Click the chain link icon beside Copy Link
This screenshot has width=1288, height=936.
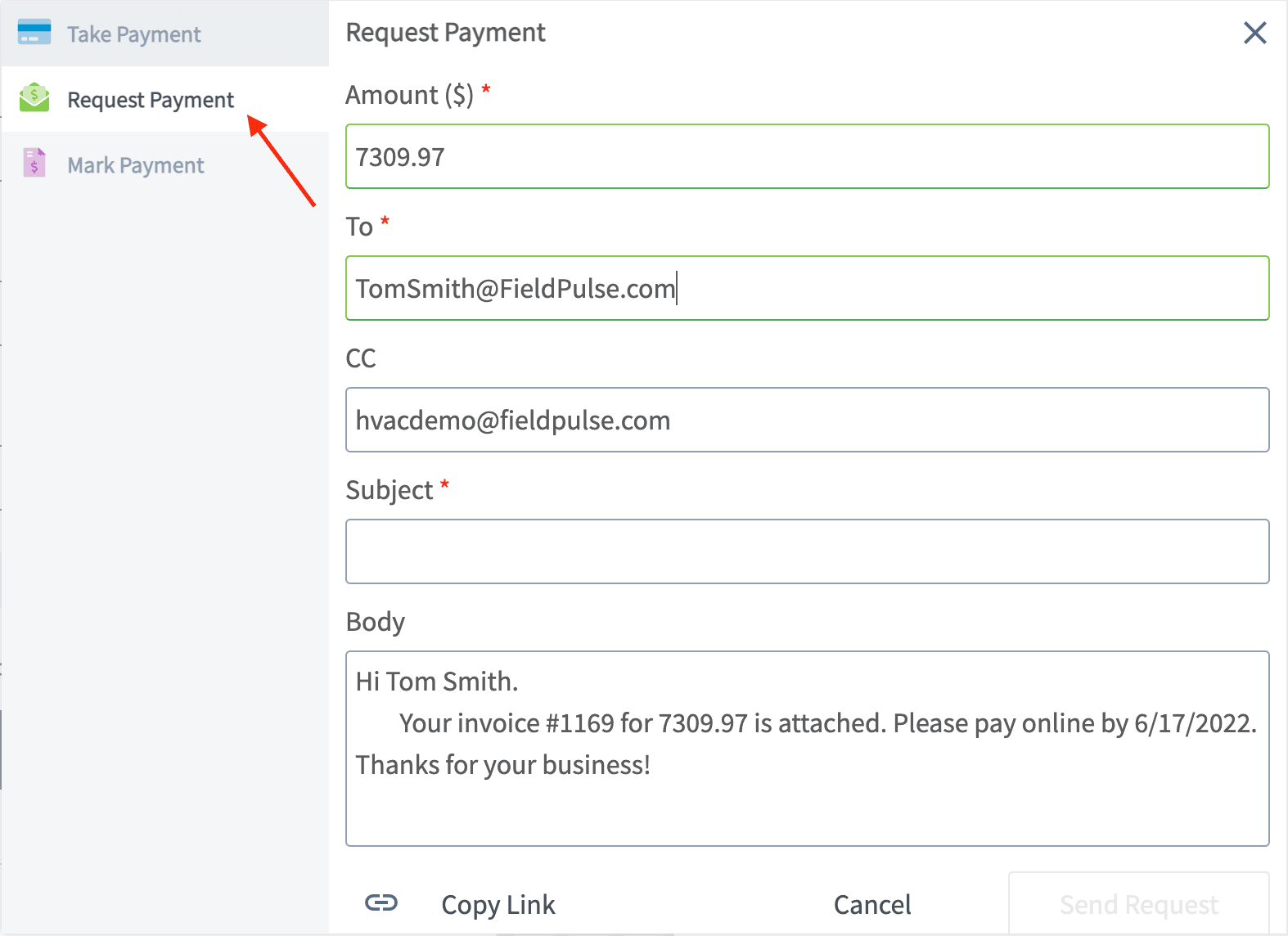(381, 902)
